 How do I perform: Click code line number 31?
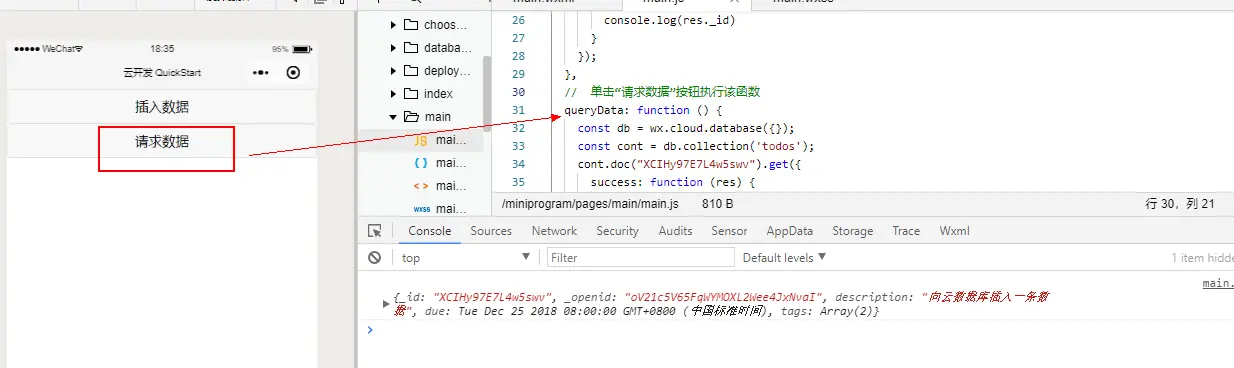point(517,110)
